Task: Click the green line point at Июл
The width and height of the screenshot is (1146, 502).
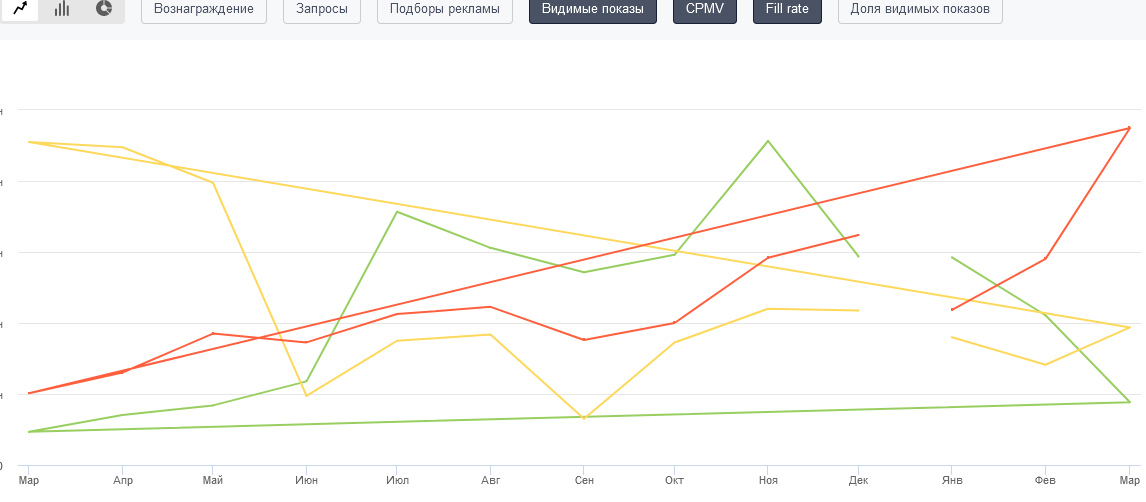Action: click(x=397, y=212)
